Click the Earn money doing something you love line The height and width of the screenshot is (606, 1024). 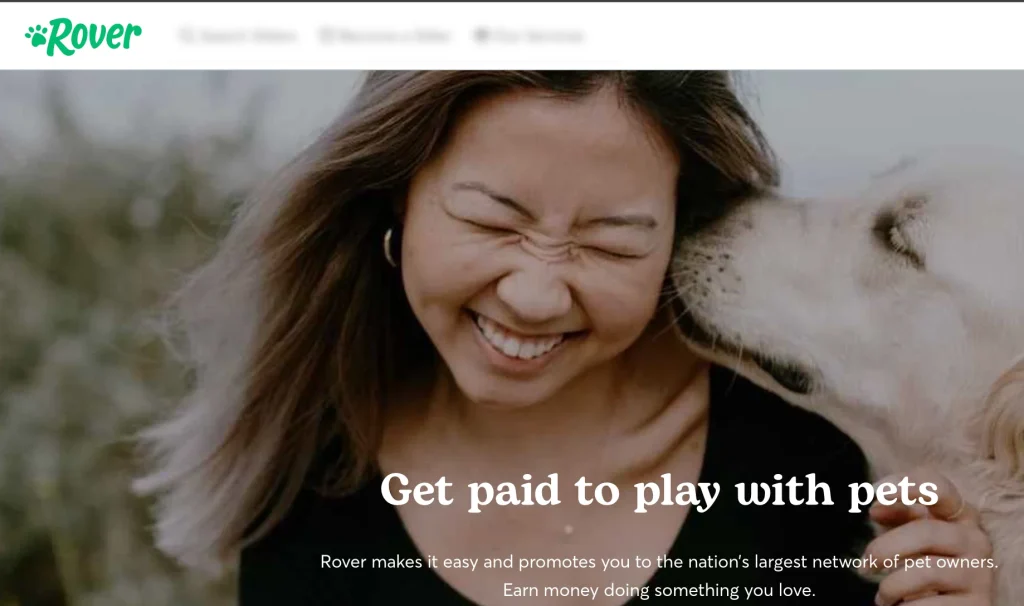click(659, 590)
